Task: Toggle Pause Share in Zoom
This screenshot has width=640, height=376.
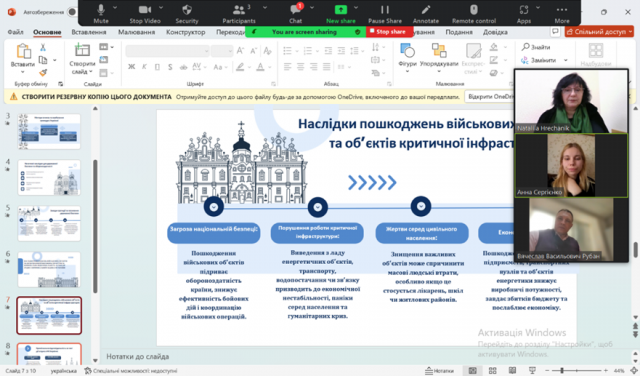Action: coord(384,13)
